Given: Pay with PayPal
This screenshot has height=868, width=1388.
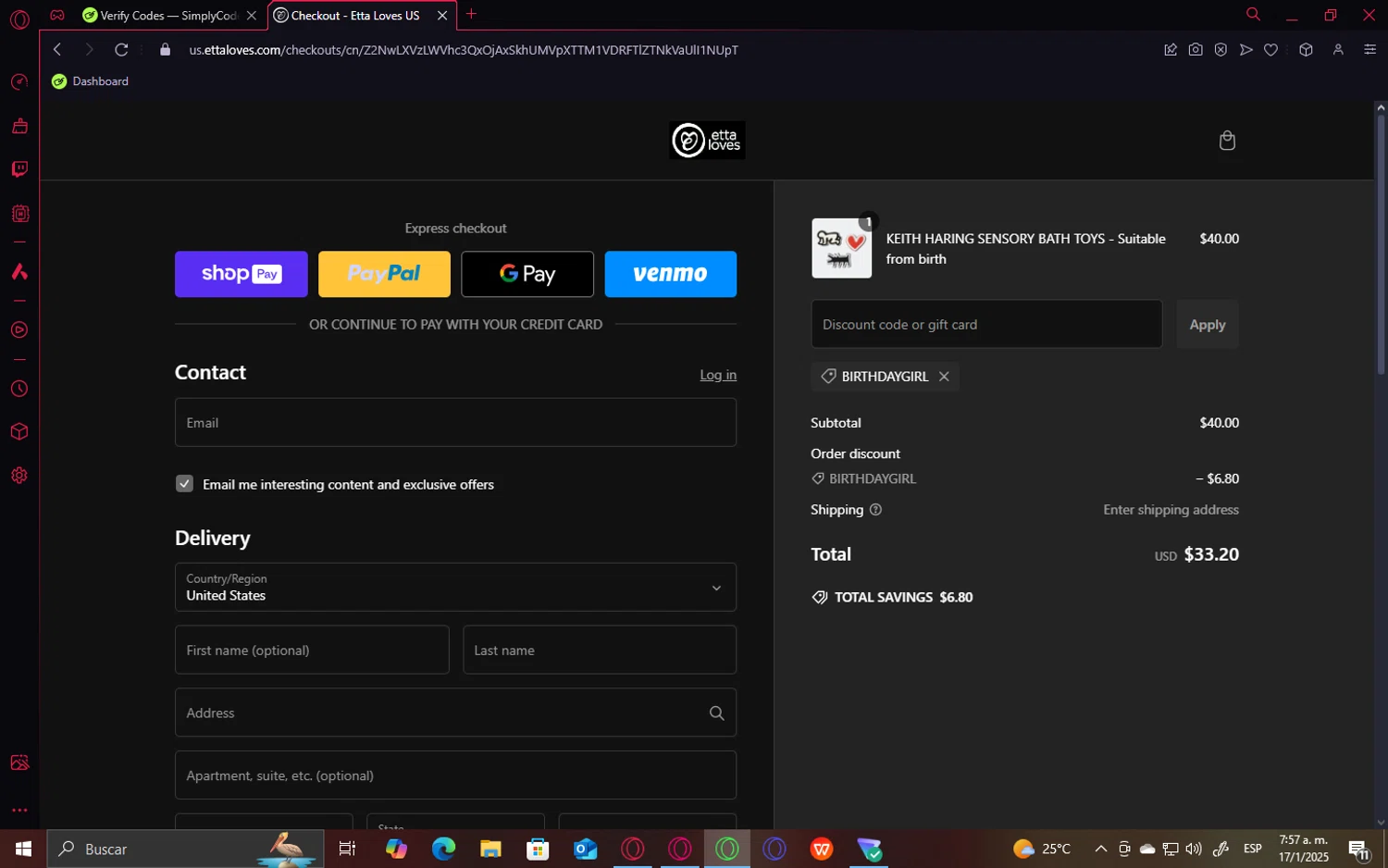Looking at the screenshot, I should (384, 274).
